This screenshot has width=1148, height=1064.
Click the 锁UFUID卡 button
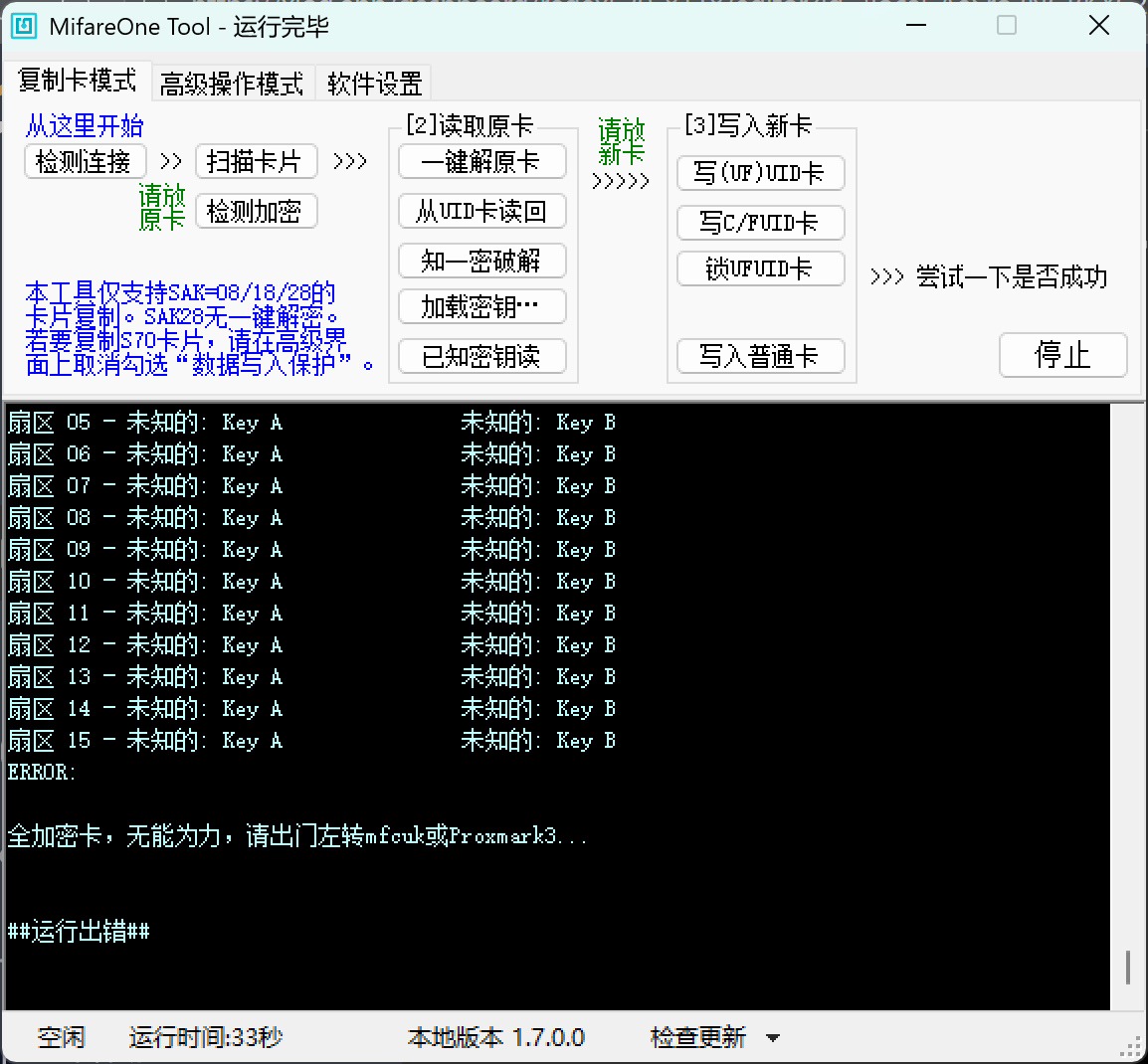tap(761, 268)
